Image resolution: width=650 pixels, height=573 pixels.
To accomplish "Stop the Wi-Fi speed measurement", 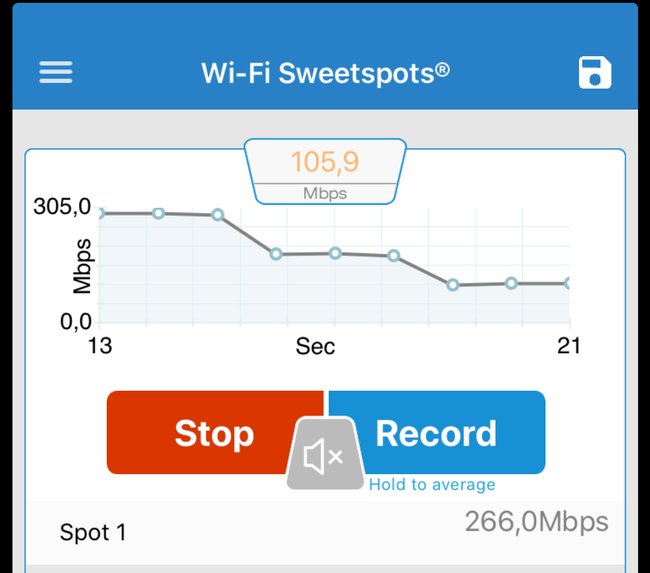I will (215, 432).
